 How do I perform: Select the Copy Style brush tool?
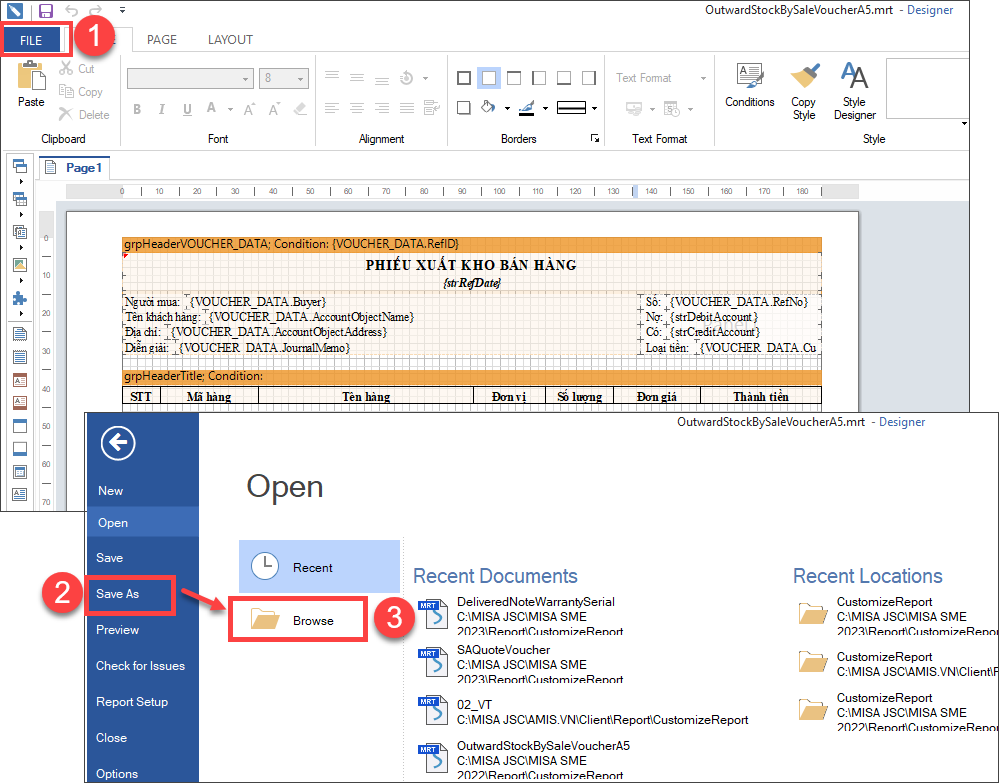point(803,90)
